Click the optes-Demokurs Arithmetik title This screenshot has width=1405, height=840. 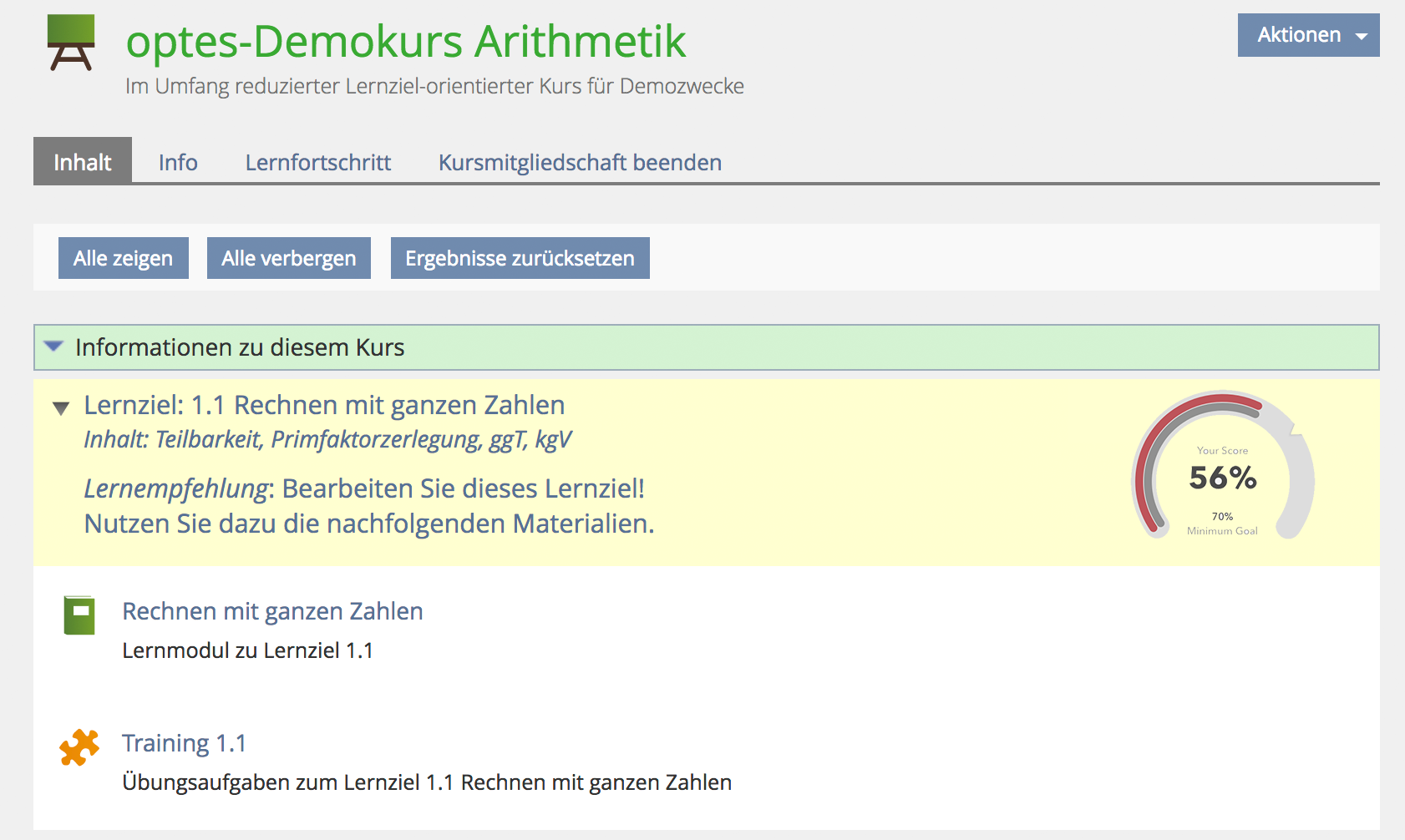pos(406,42)
